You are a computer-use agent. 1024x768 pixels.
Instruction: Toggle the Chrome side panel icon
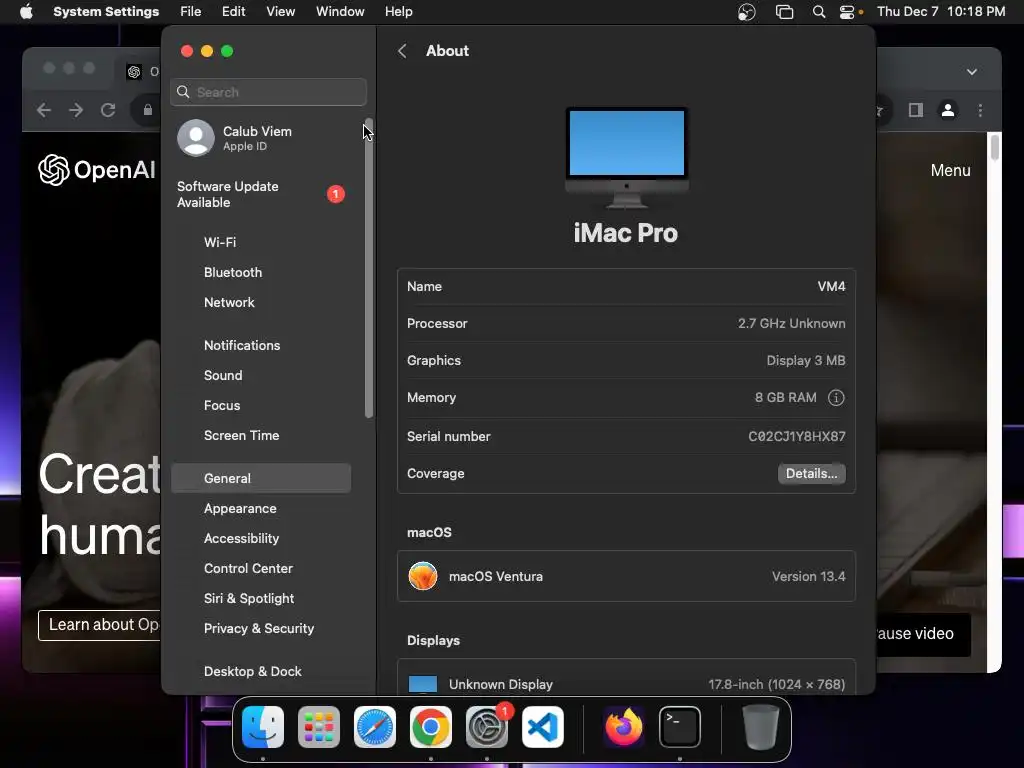(x=916, y=110)
